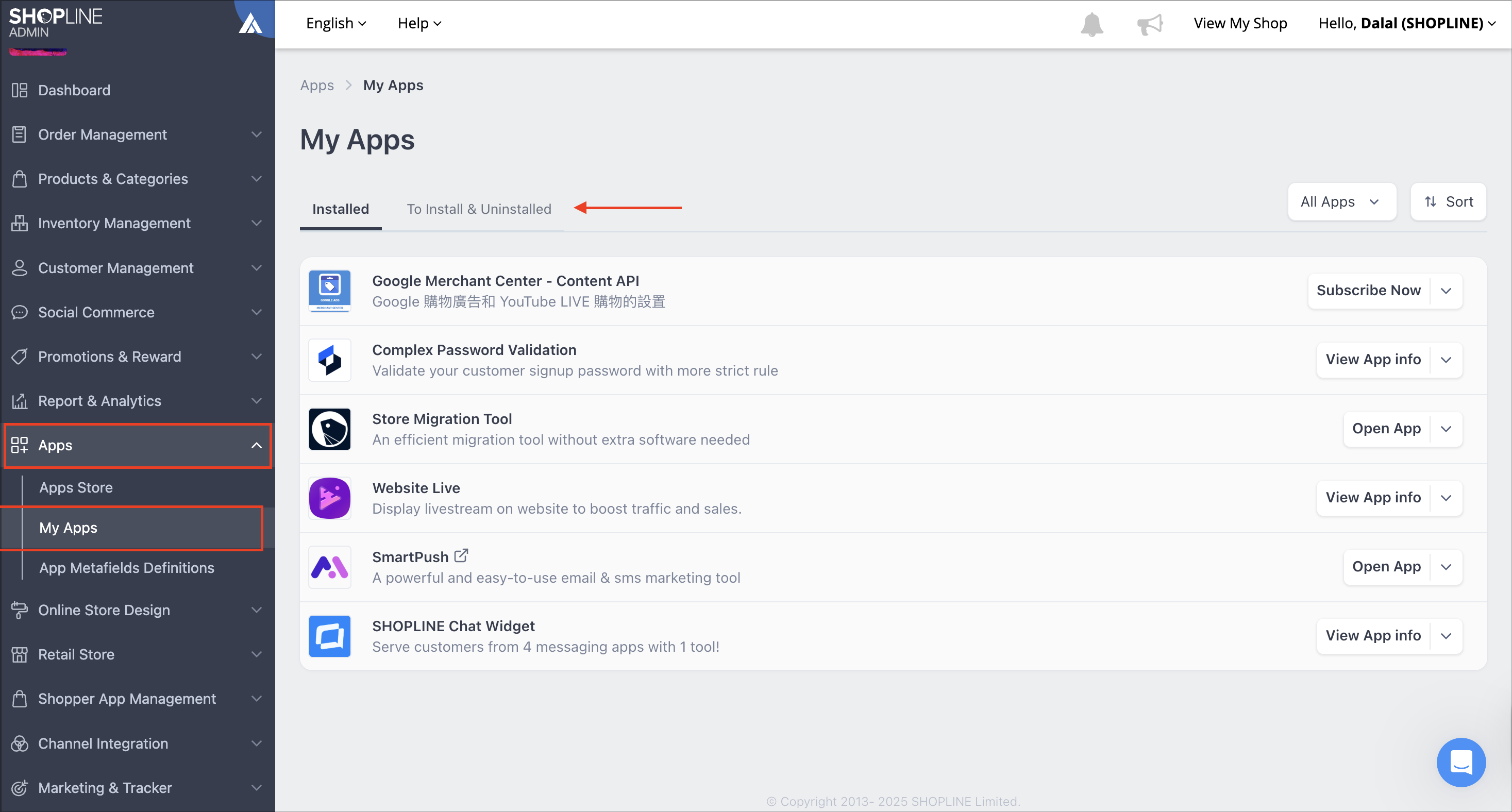Expand Website Live action dropdown arrow
This screenshot has width=1512, height=812.
[1446, 498]
